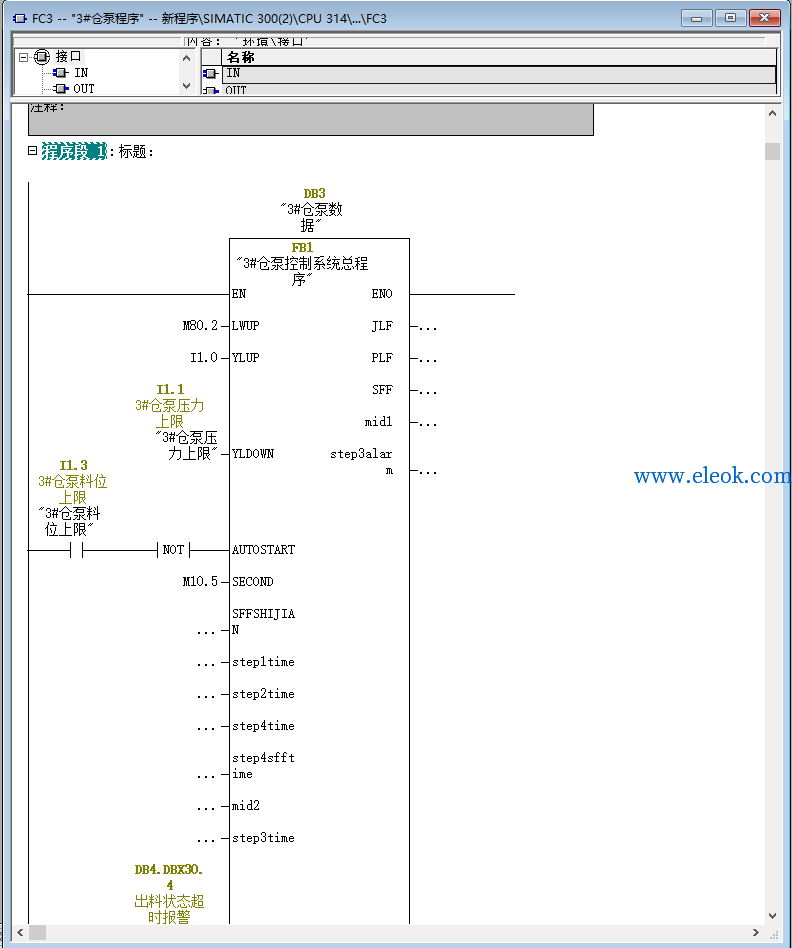Screen dimensions: 792x948
Task: Select the I1.0 address at YLUP
Action: [204, 358]
